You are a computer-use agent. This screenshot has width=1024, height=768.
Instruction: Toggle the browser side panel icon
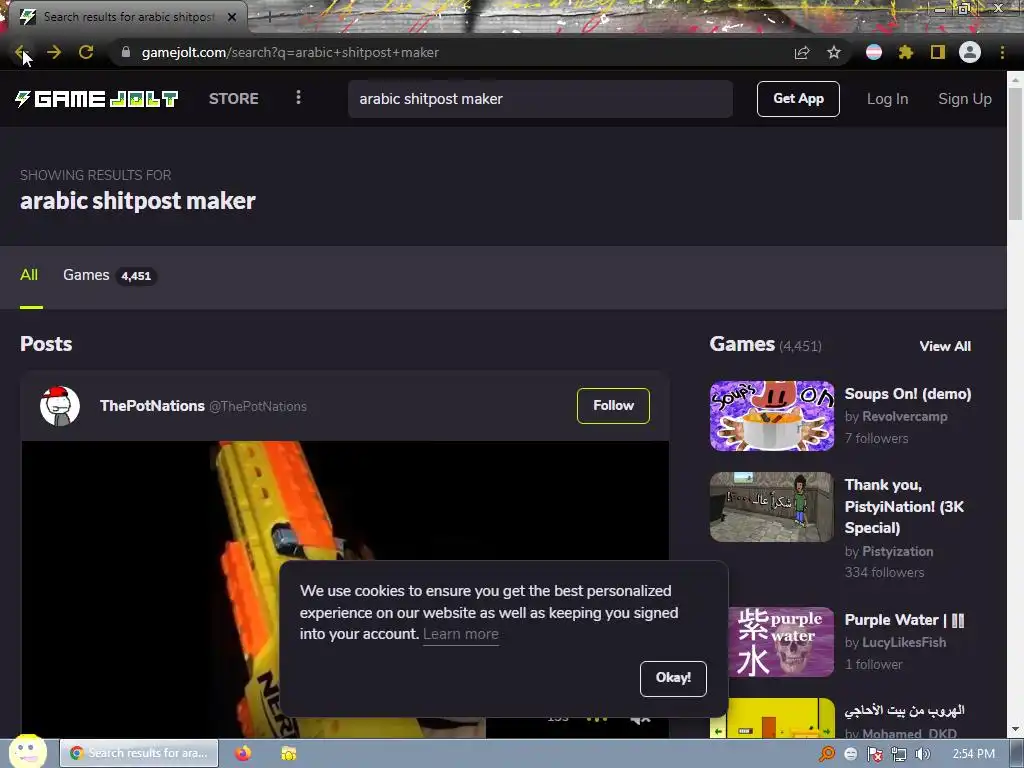tap(938, 52)
